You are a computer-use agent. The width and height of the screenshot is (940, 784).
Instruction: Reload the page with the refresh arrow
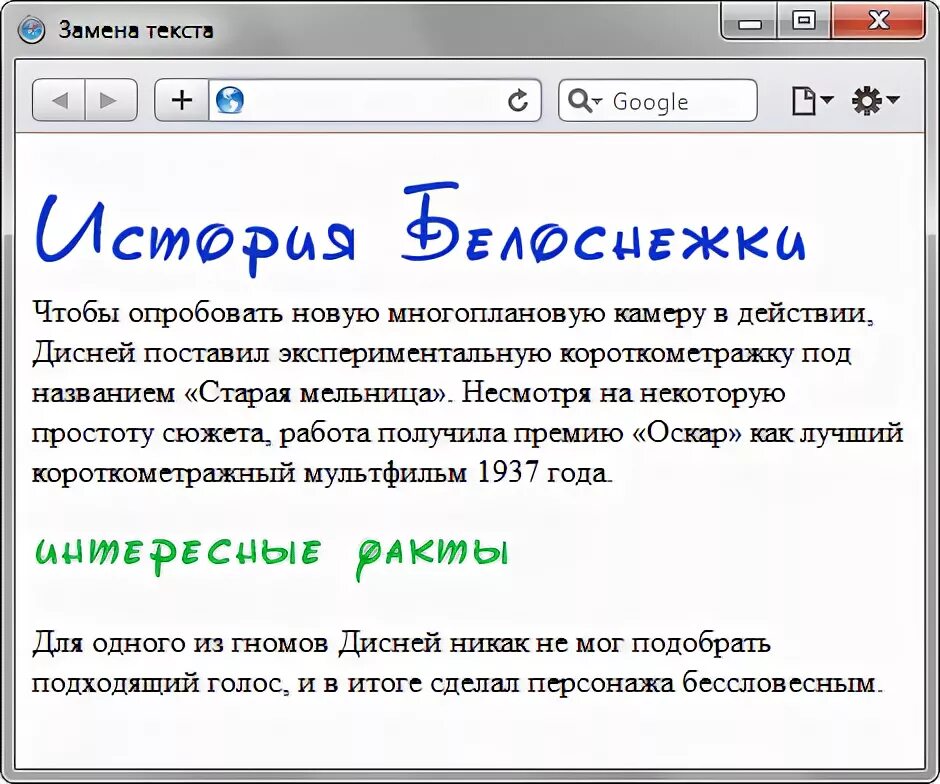(x=517, y=100)
